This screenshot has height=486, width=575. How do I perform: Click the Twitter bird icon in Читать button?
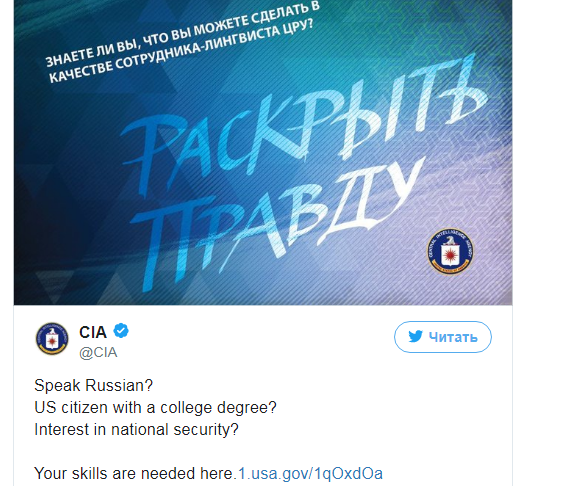click(x=415, y=336)
